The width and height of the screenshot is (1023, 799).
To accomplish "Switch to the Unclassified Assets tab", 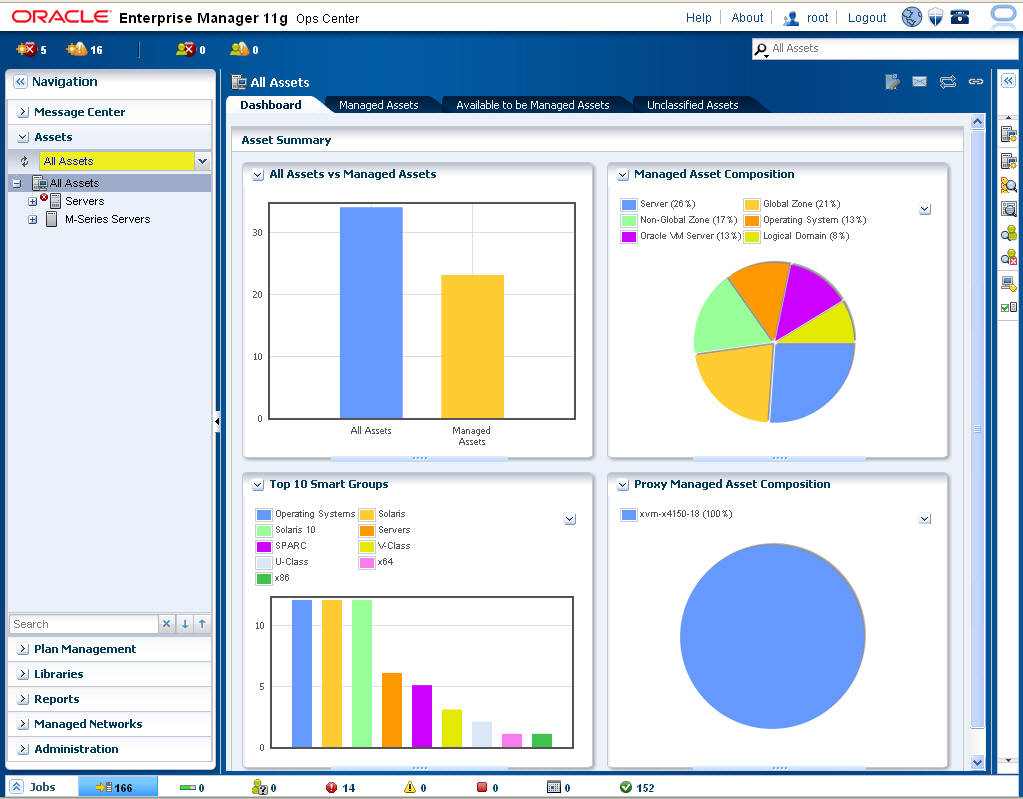I will pos(692,105).
